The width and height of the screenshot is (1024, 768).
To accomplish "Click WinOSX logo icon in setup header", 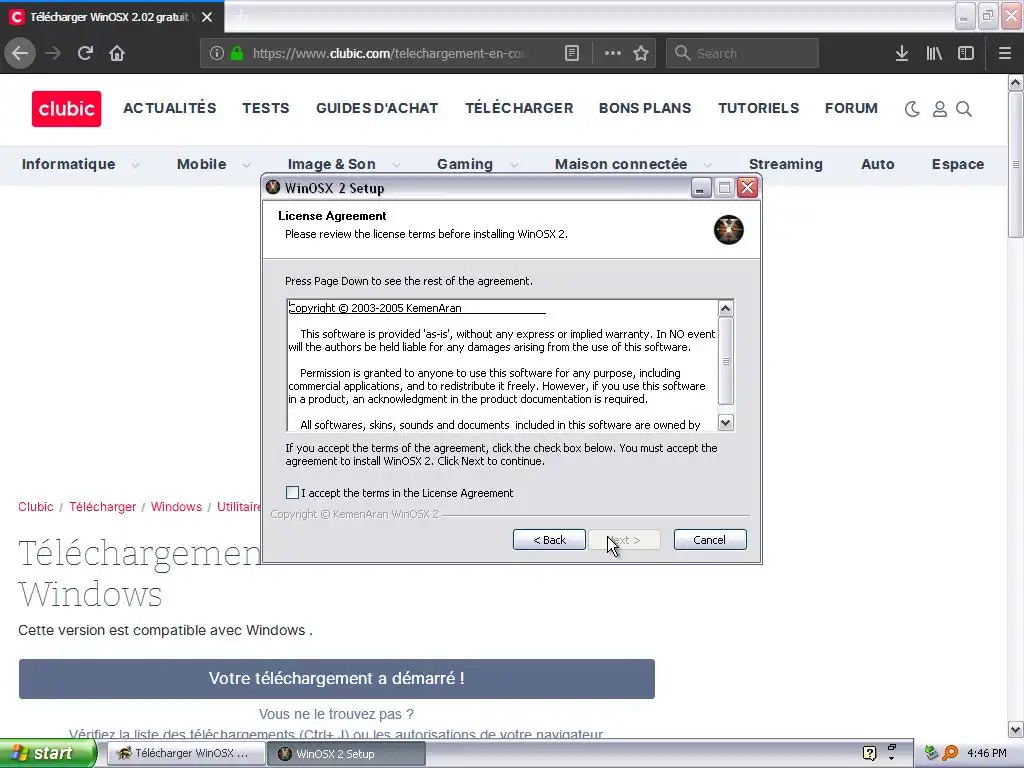I will 728,230.
